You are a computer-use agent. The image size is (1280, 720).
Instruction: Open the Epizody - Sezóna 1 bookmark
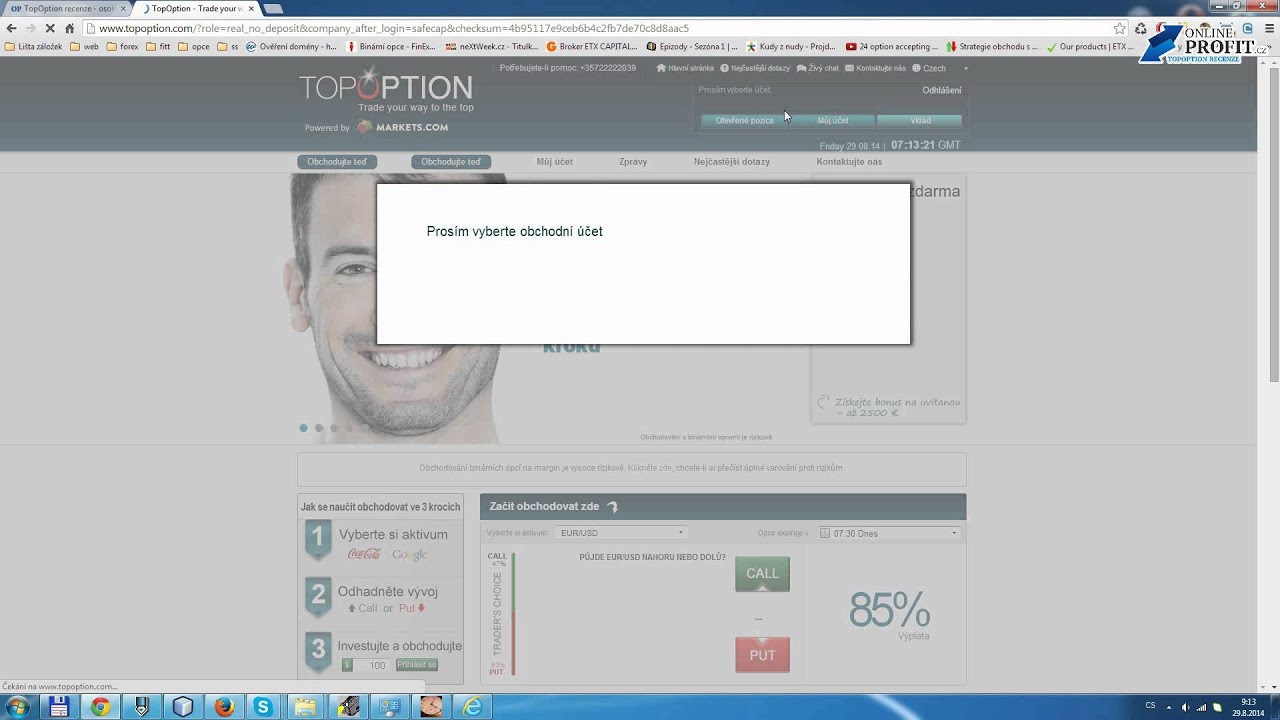click(692, 46)
